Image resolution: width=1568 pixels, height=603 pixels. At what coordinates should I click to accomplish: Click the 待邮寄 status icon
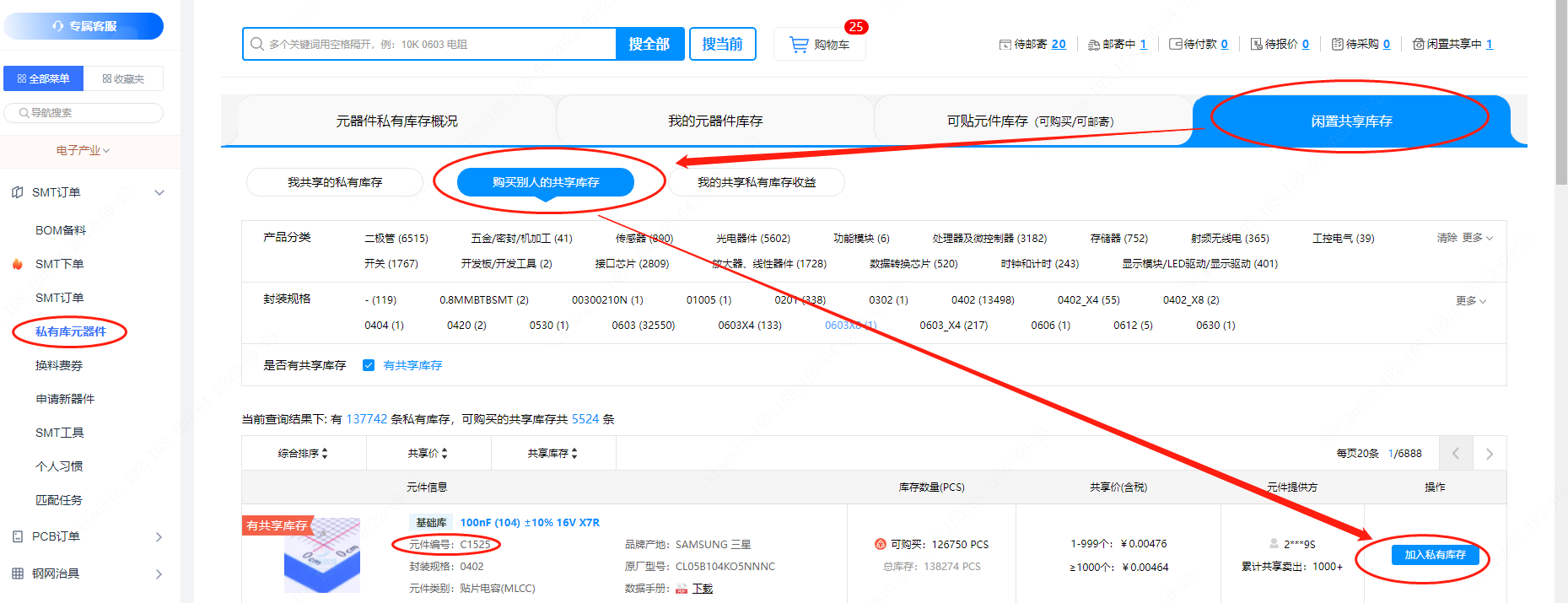[1005, 45]
